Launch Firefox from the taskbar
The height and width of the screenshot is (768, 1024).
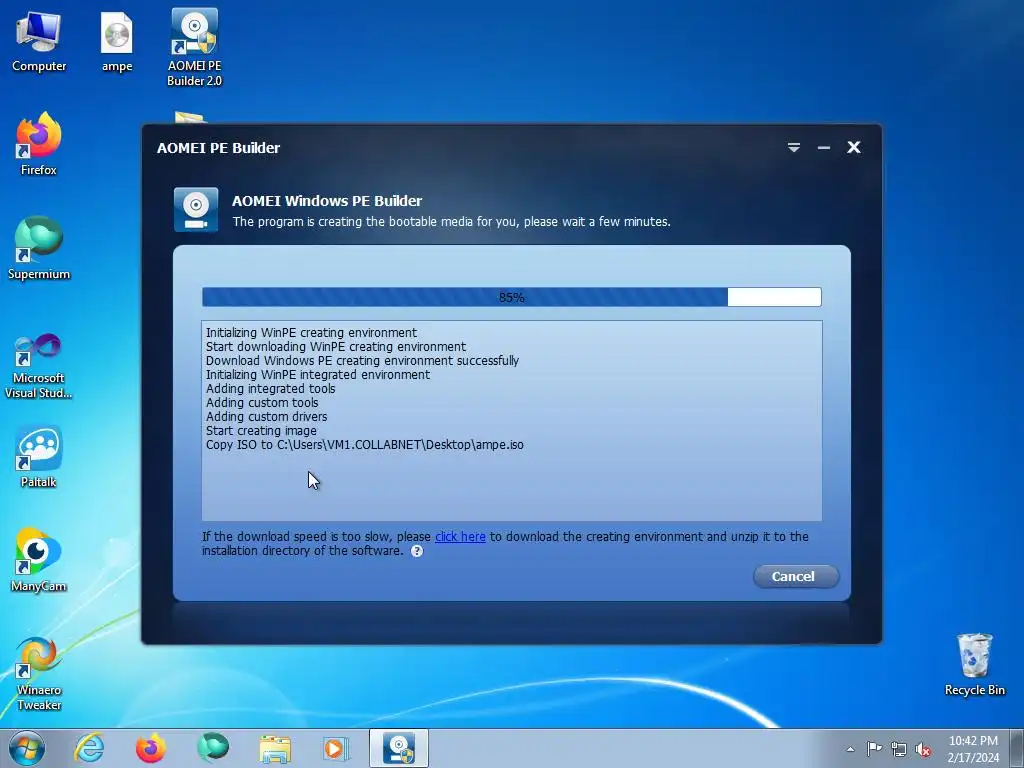click(x=150, y=748)
